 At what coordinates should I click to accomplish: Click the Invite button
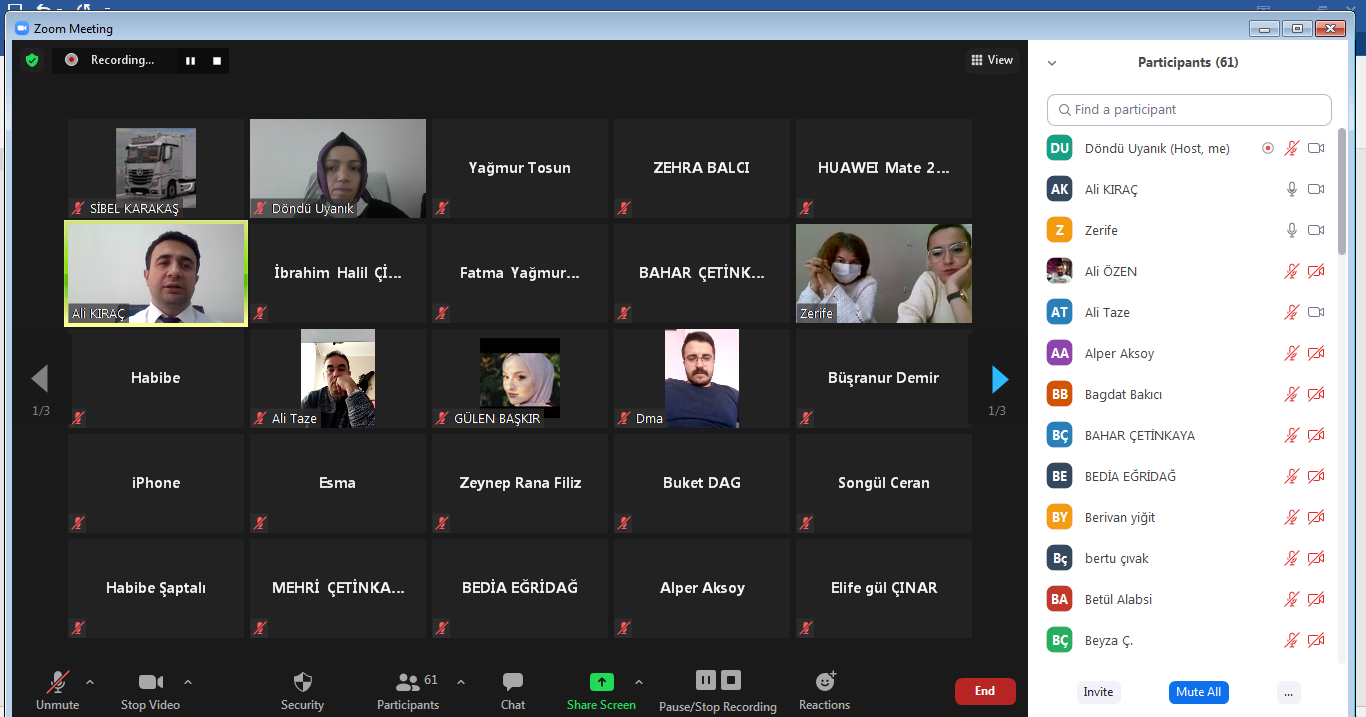(1098, 692)
